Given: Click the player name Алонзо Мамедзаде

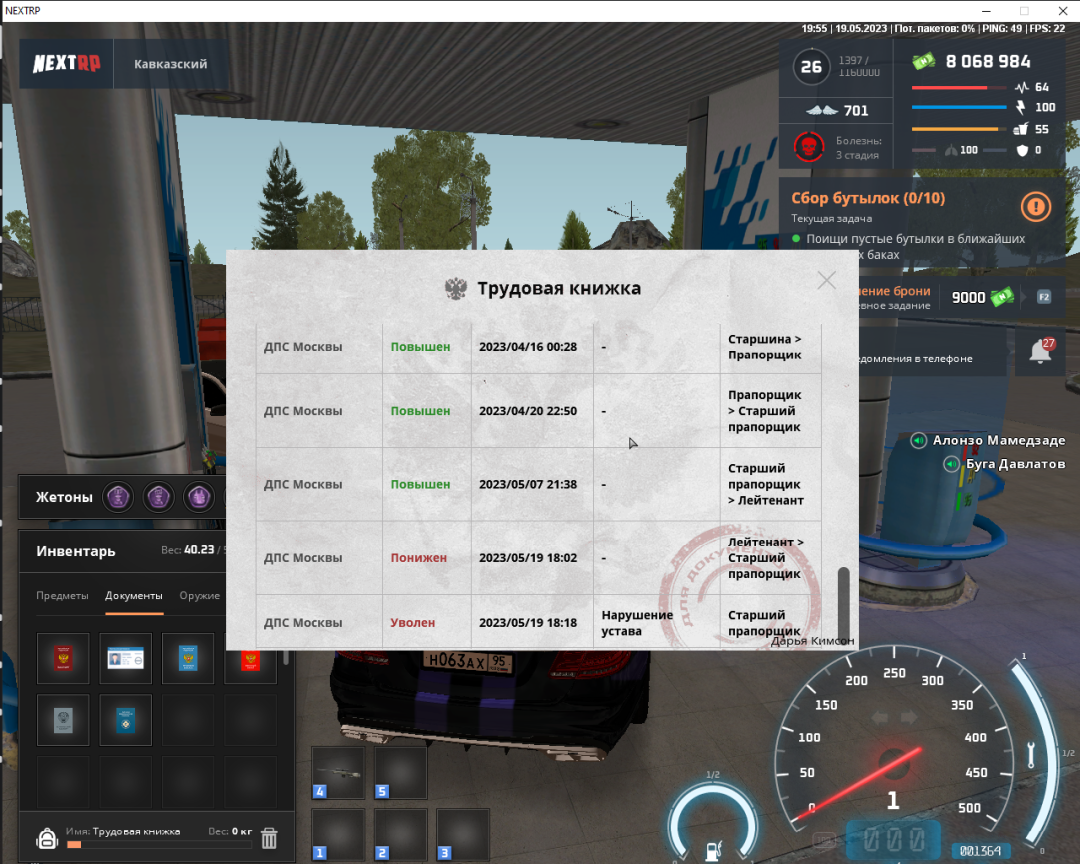Looking at the screenshot, I should tap(999, 440).
